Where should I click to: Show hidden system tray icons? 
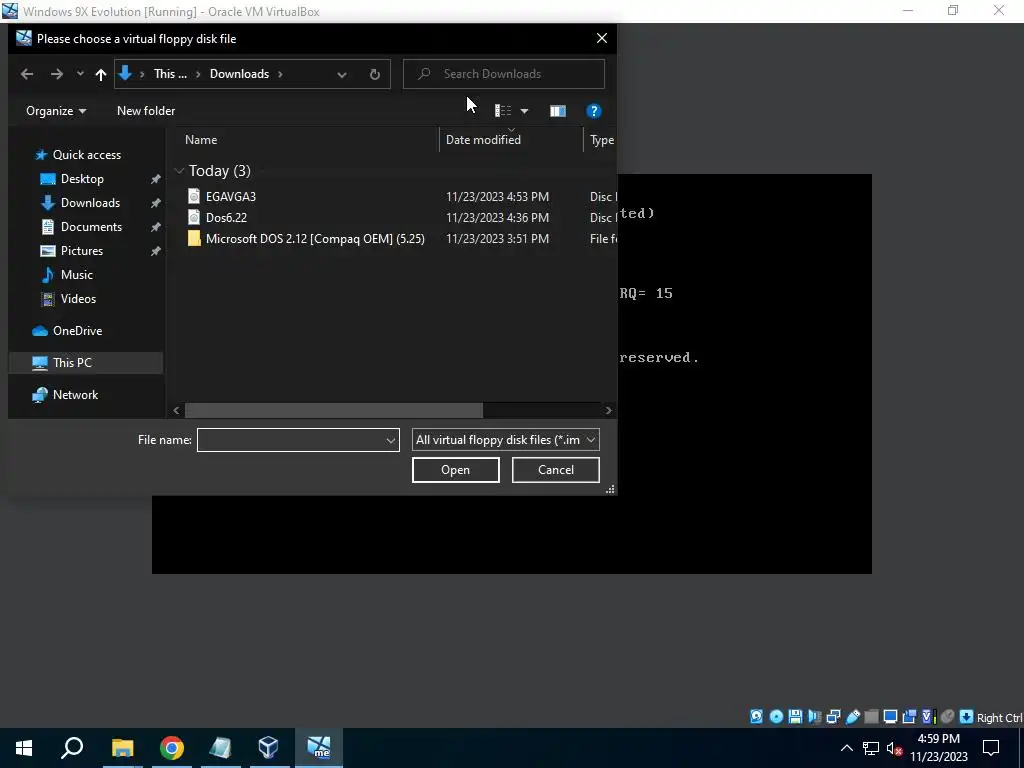846,748
